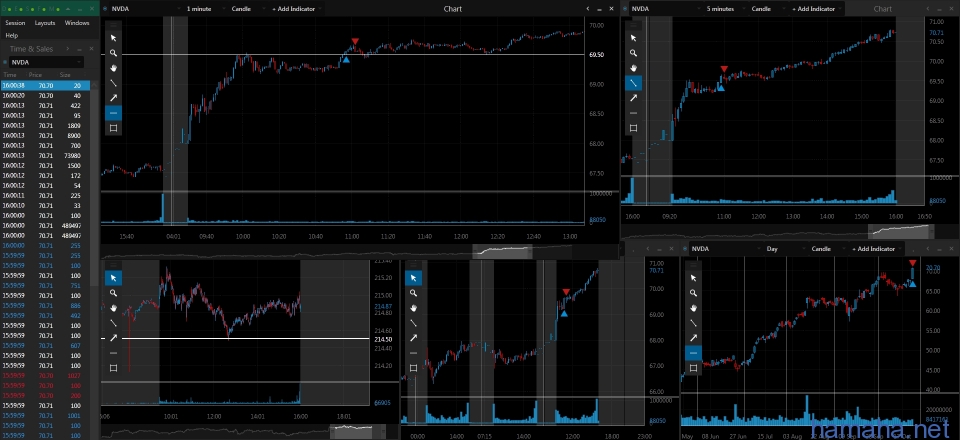Select the pointer tool in the 1 minute chart
Viewport: 960px width, 440px height.
pos(113,38)
